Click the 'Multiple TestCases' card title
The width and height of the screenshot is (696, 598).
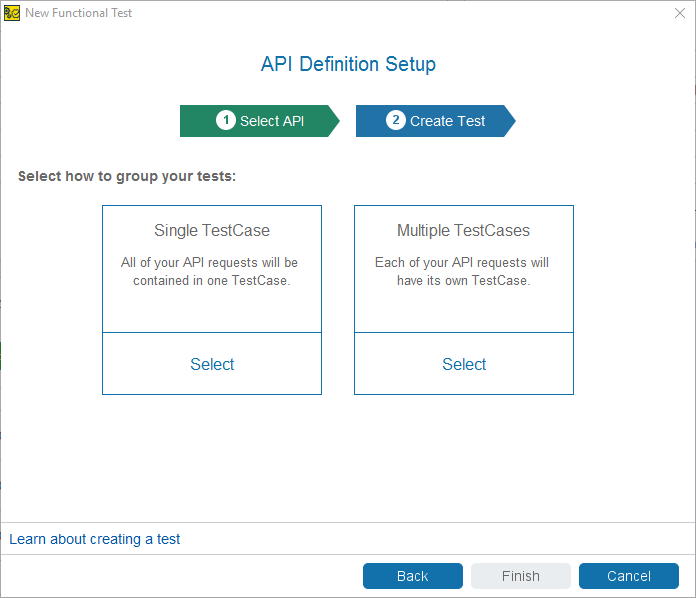pyautogui.click(x=463, y=230)
